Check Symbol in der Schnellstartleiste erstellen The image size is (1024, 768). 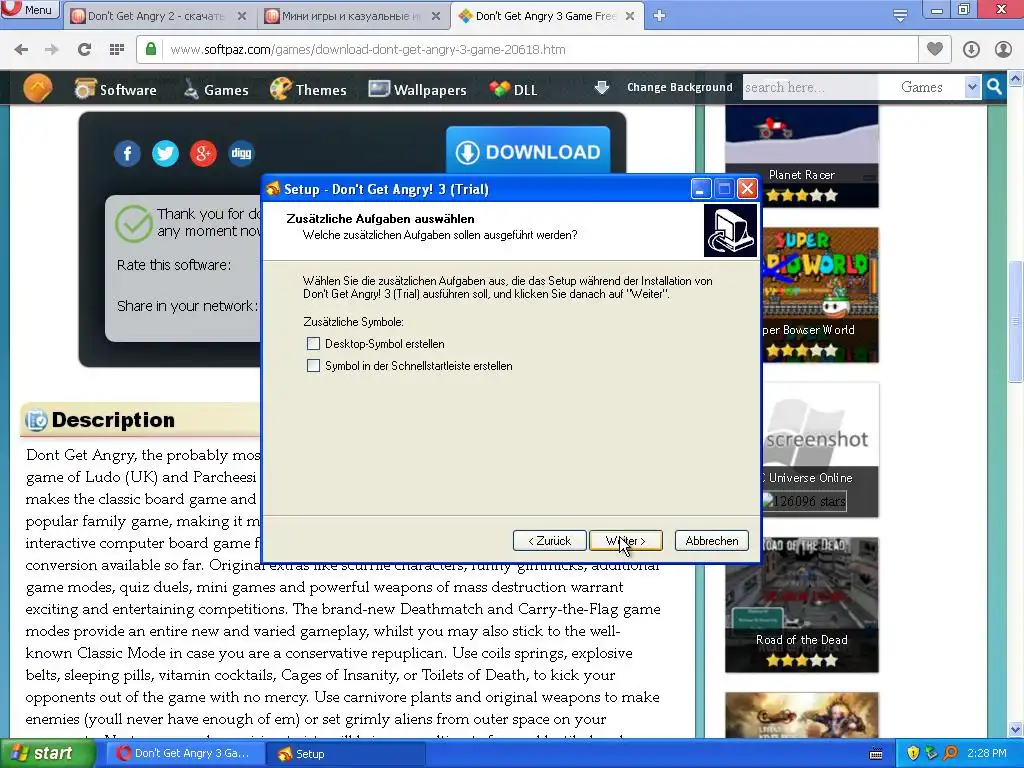point(313,366)
